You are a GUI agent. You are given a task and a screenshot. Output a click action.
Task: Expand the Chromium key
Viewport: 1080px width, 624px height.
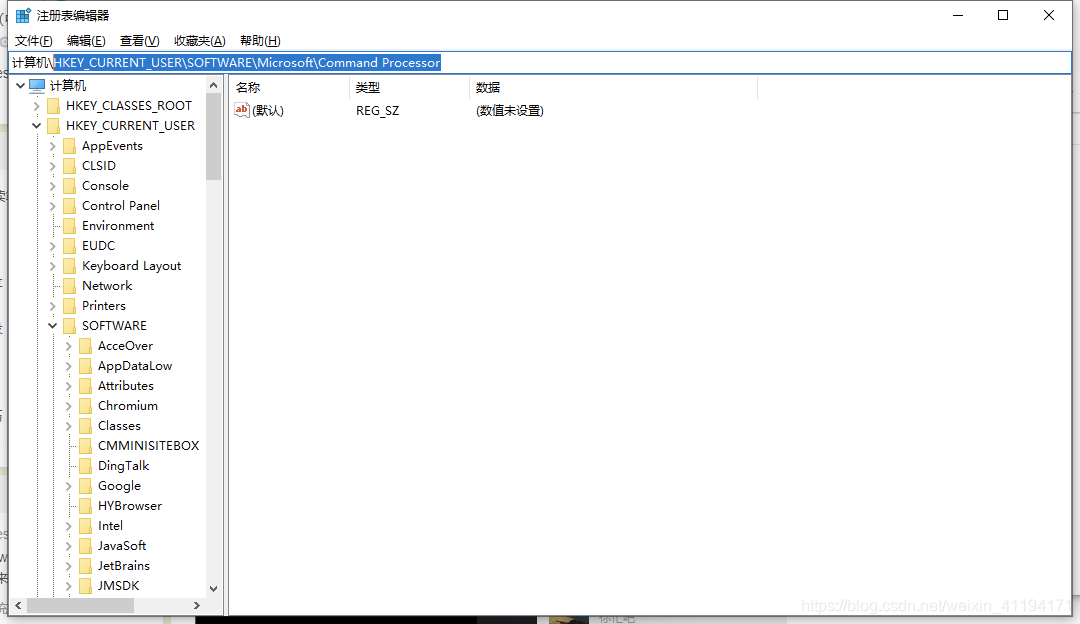68,406
